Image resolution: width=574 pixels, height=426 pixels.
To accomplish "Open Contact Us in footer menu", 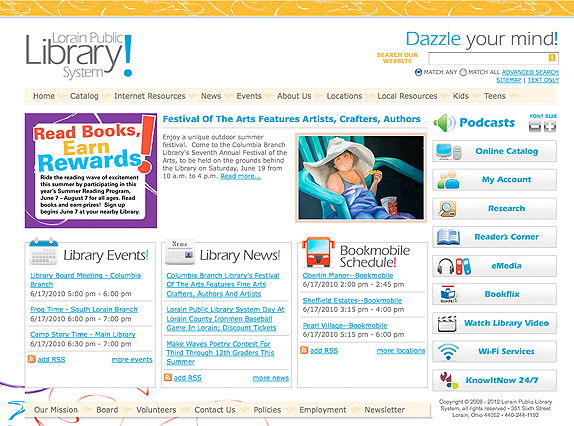I will click(215, 410).
